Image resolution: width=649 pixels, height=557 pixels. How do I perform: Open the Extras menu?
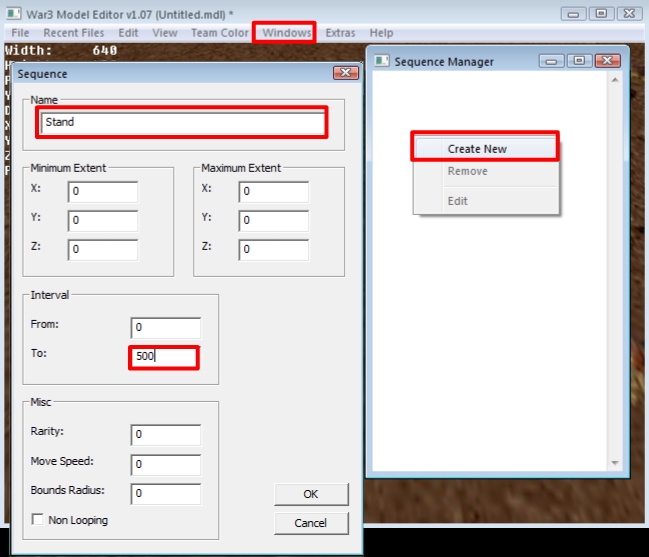pyautogui.click(x=340, y=33)
